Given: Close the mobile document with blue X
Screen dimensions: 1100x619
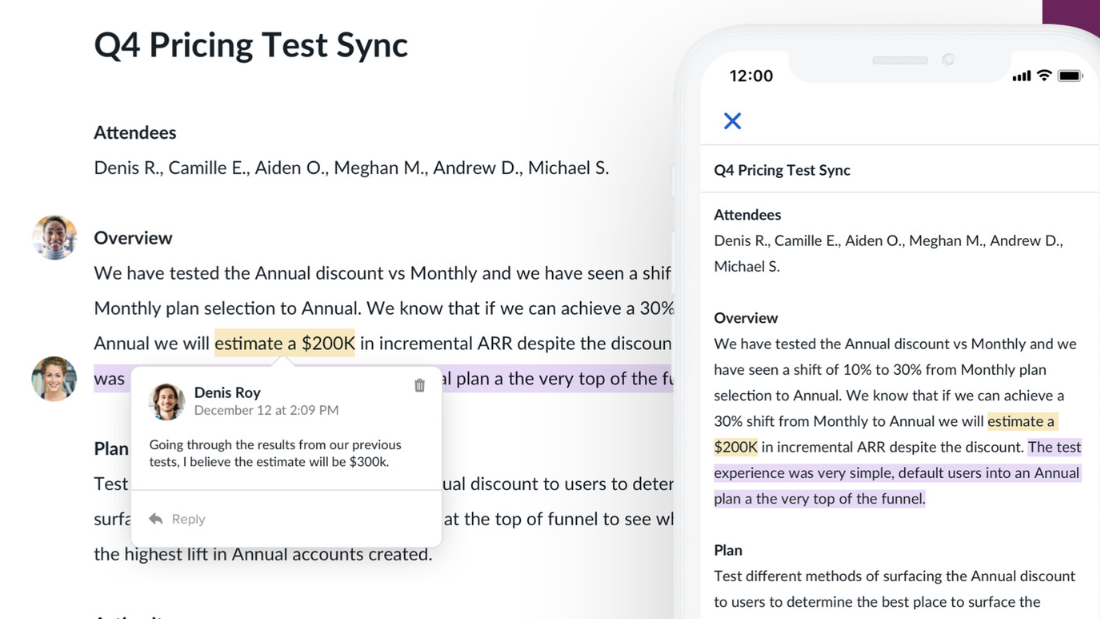Looking at the screenshot, I should (732, 121).
